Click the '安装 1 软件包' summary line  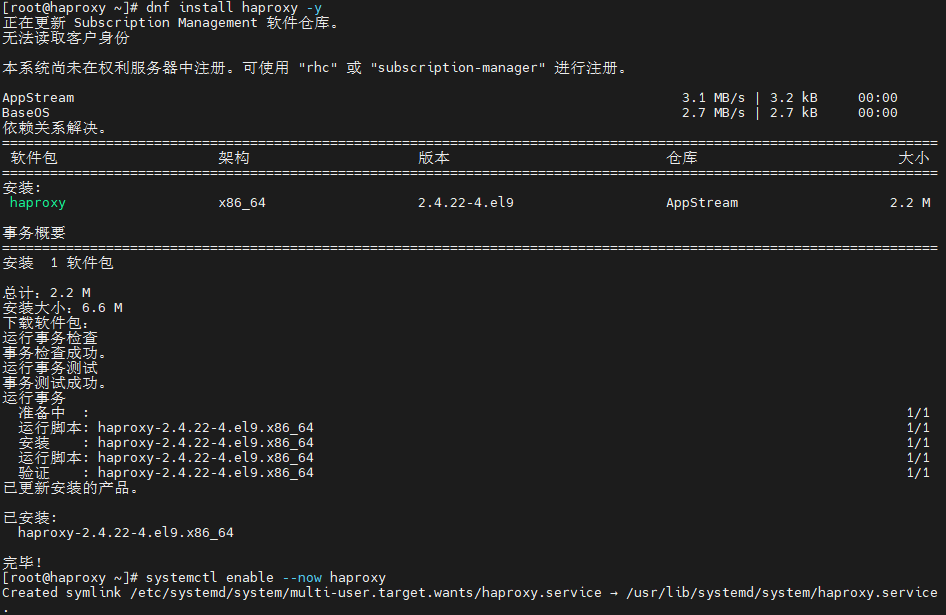click(58, 263)
